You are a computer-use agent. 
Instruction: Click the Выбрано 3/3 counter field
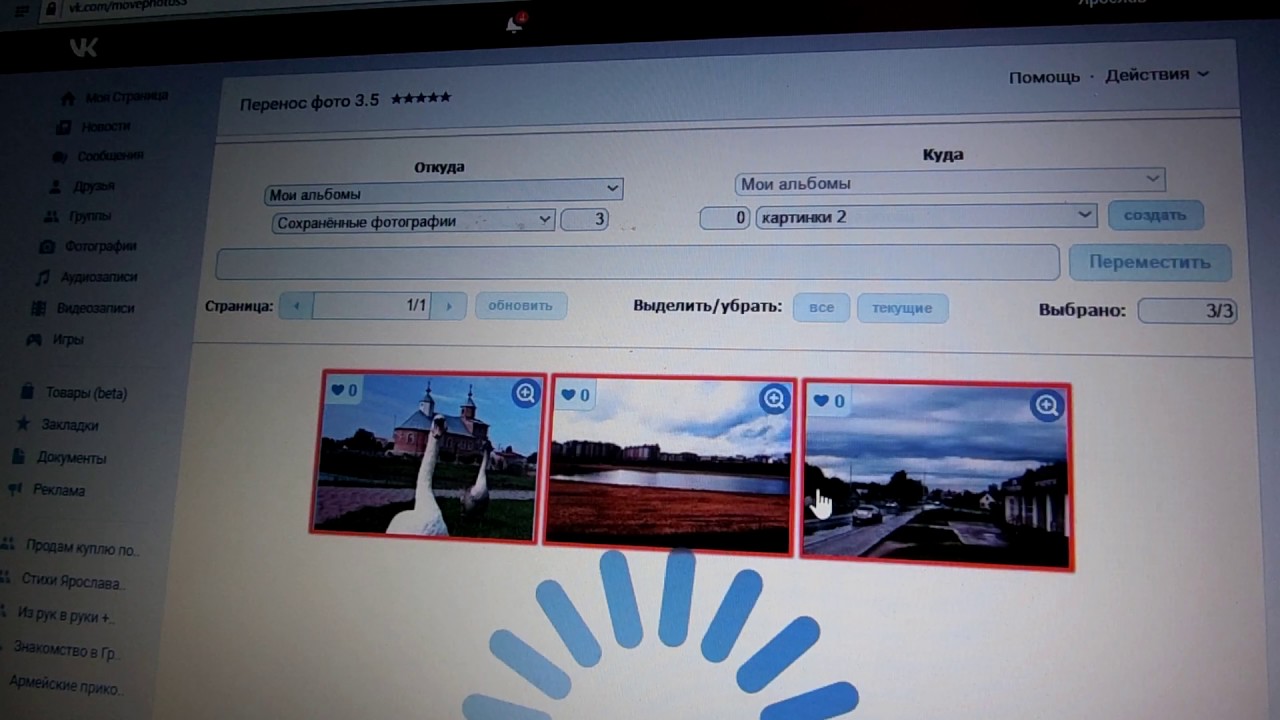pyautogui.click(x=1188, y=311)
